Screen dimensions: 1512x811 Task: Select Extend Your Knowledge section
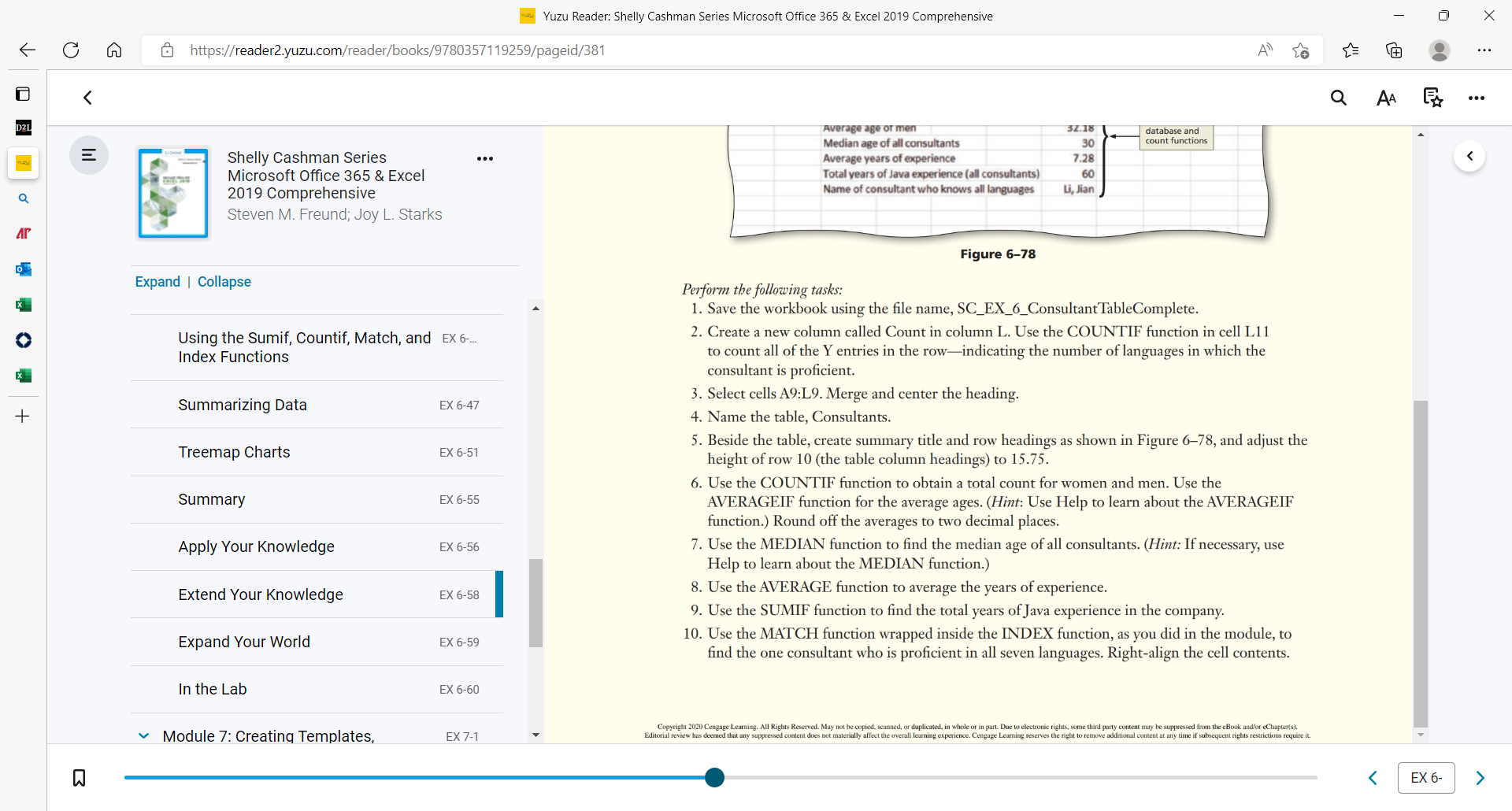[317, 594]
